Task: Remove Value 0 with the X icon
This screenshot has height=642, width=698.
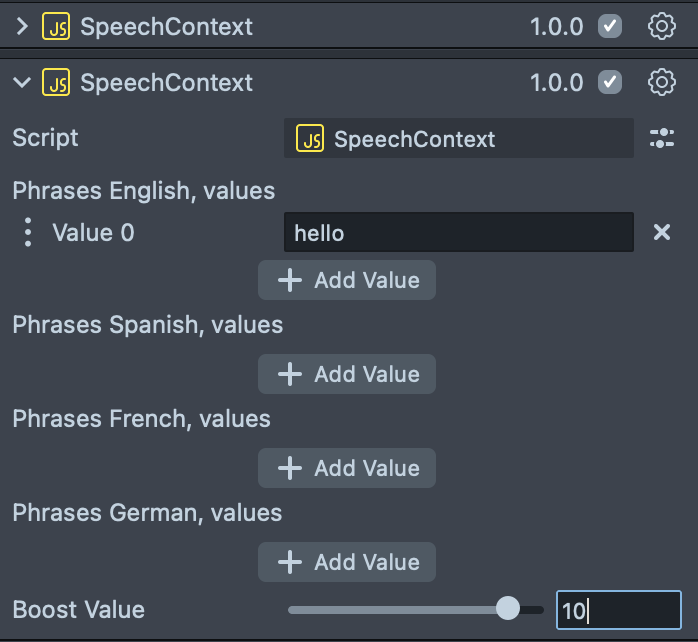Action: [x=662, y=232]
